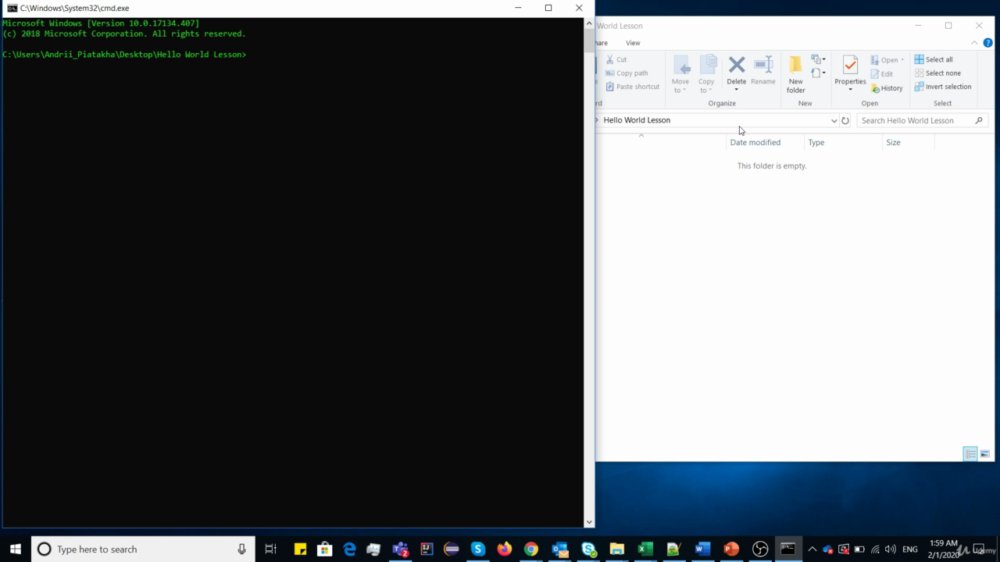Open Task View on taskbar

pyautogui.click(x=270, y=549)
